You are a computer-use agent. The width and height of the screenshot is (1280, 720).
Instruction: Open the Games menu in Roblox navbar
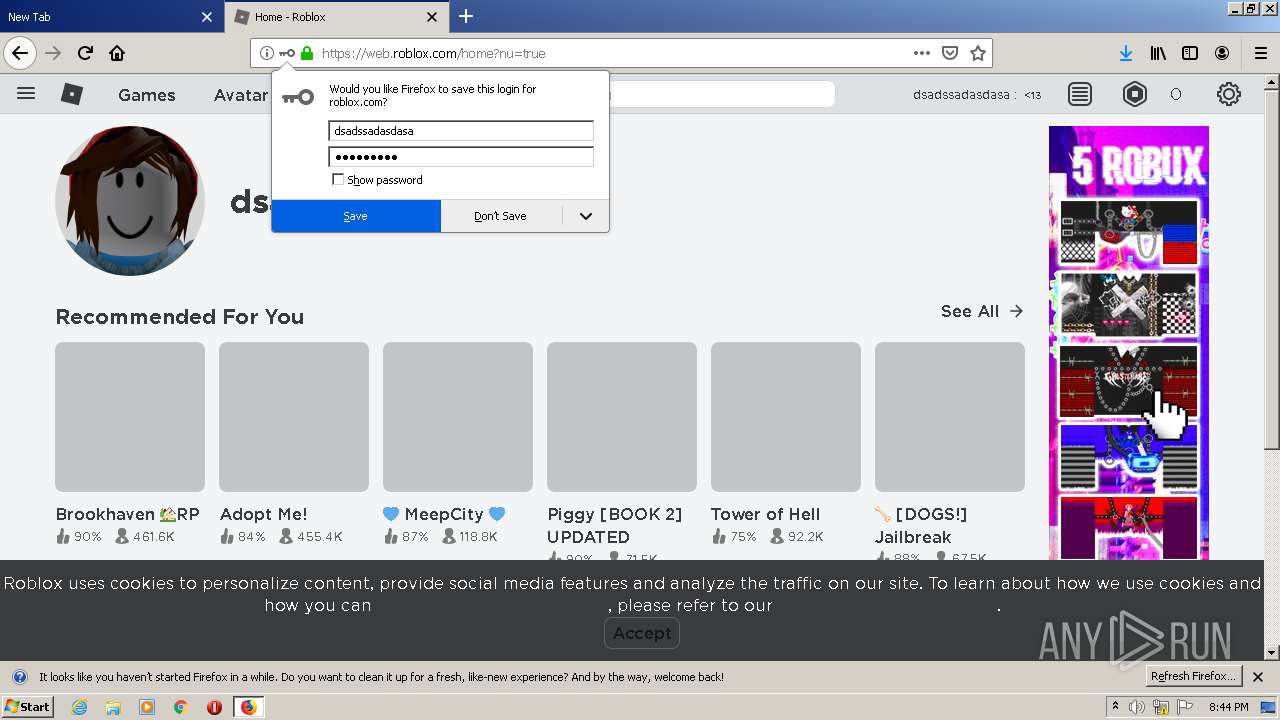(x=147, y=95)
